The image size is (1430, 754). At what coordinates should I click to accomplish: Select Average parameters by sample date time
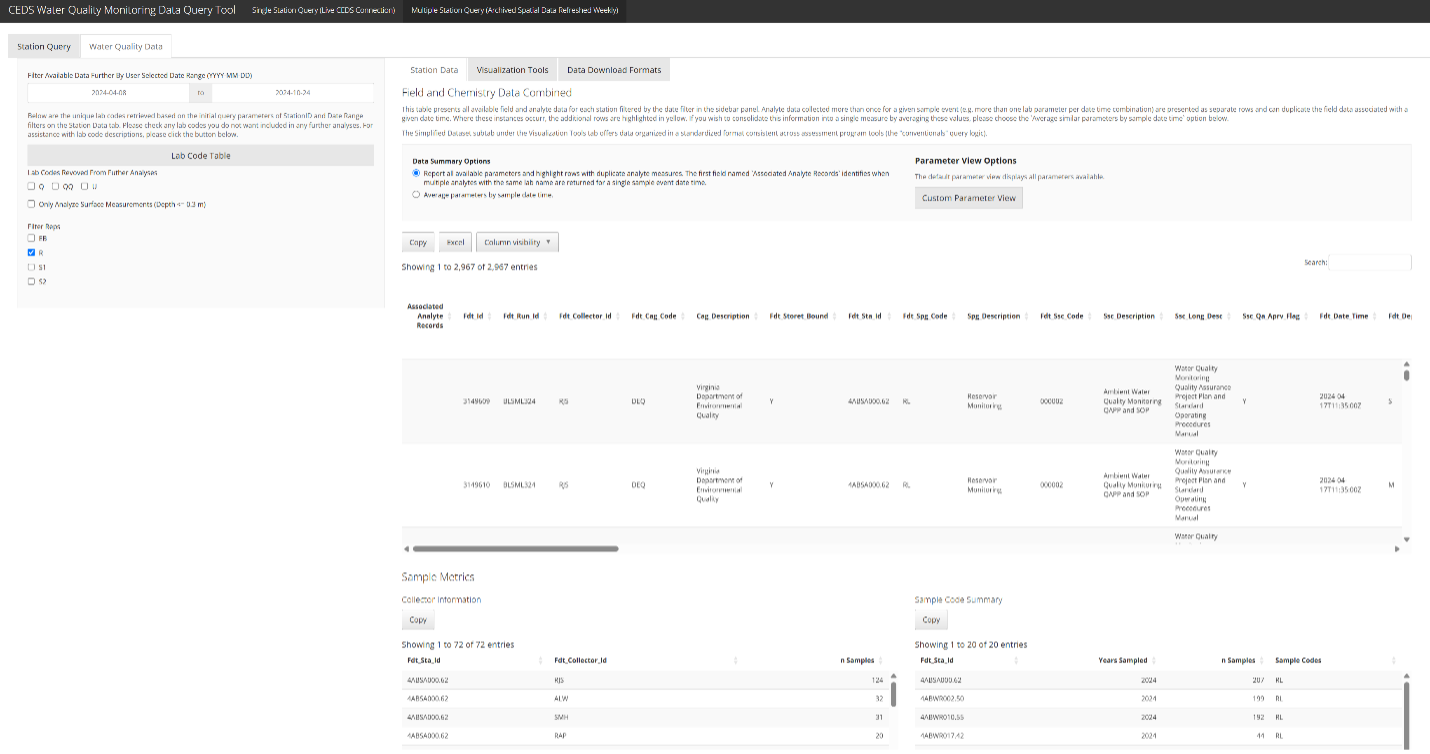click(416, 195)
